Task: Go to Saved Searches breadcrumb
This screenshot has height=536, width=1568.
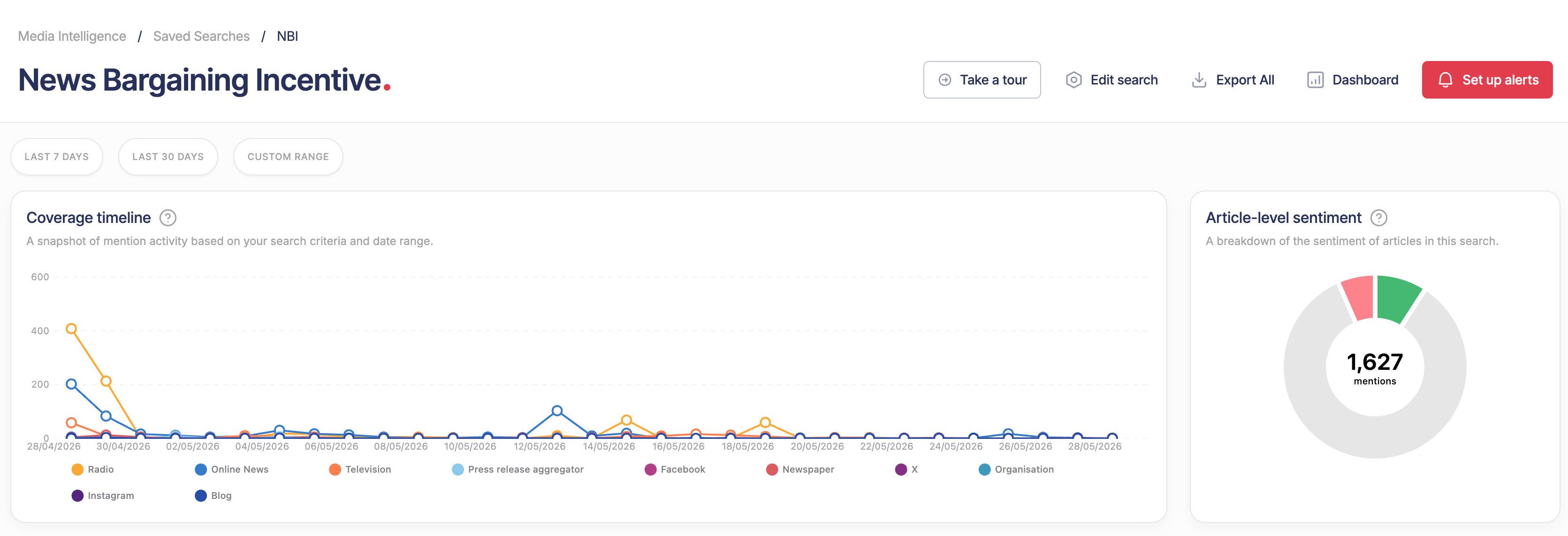Action: 201,36
